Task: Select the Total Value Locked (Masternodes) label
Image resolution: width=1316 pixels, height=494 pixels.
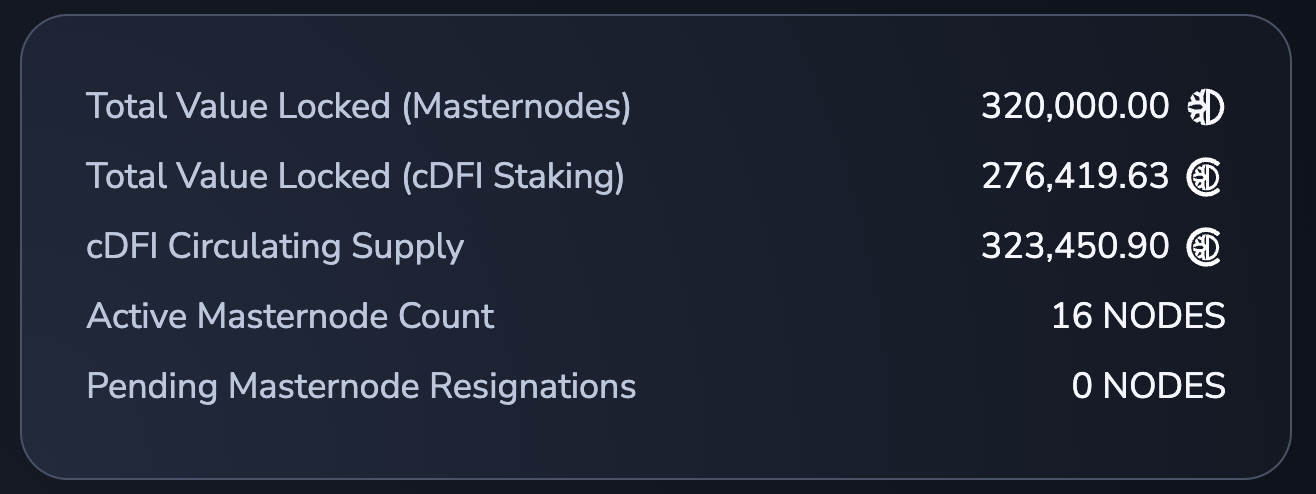Action: click(x=358, y=106)
